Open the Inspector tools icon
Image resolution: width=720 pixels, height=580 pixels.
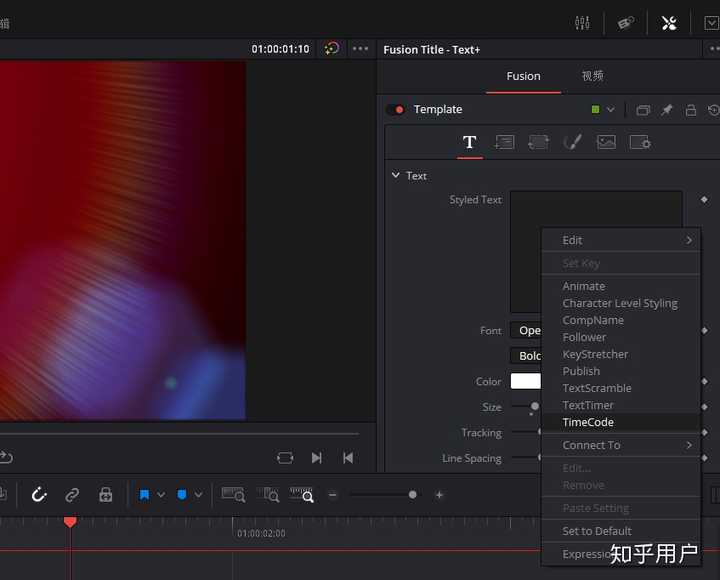pyautogui.click(x=669, y=22)
